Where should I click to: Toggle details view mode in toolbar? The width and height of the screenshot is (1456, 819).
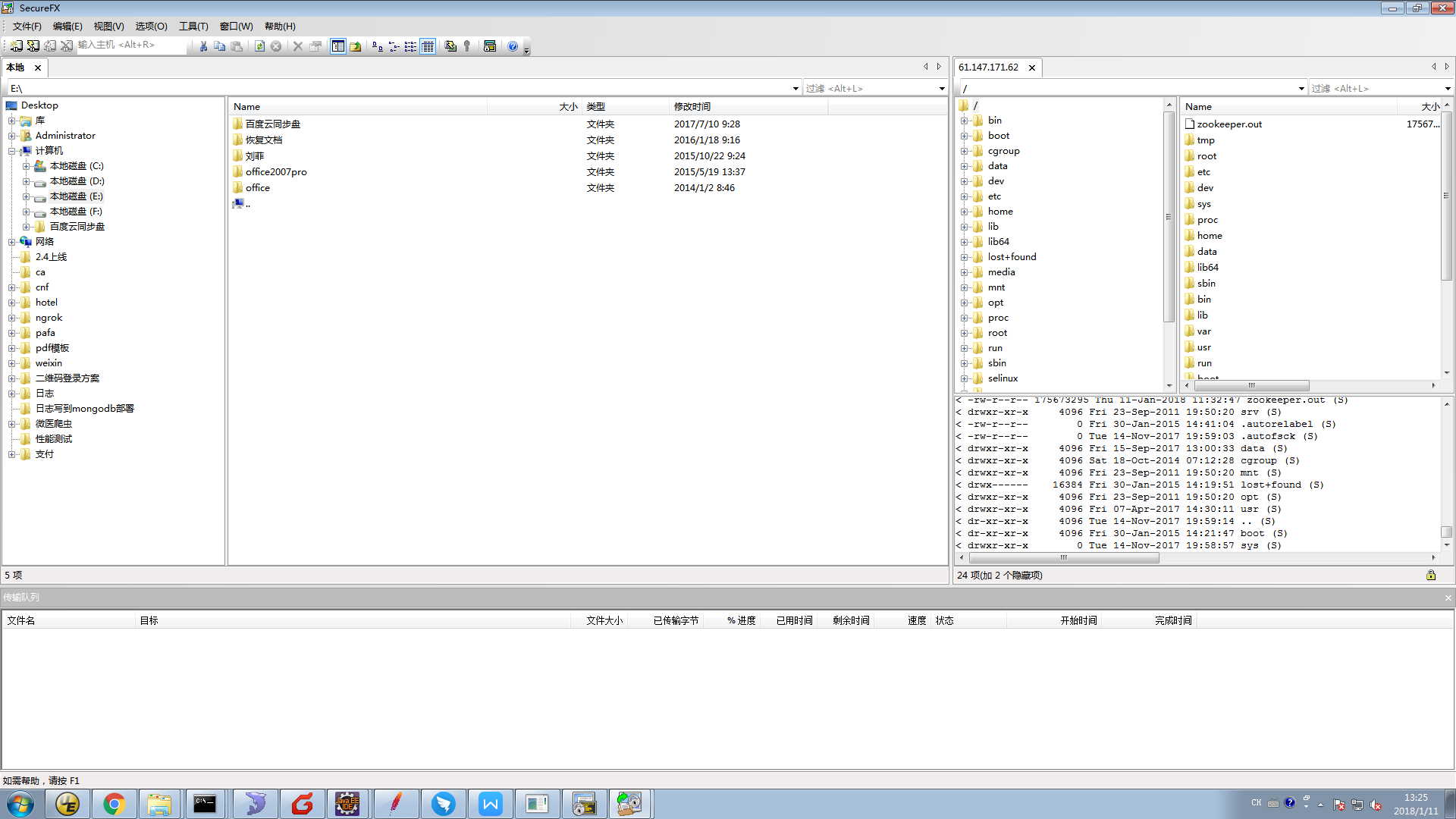428,46
